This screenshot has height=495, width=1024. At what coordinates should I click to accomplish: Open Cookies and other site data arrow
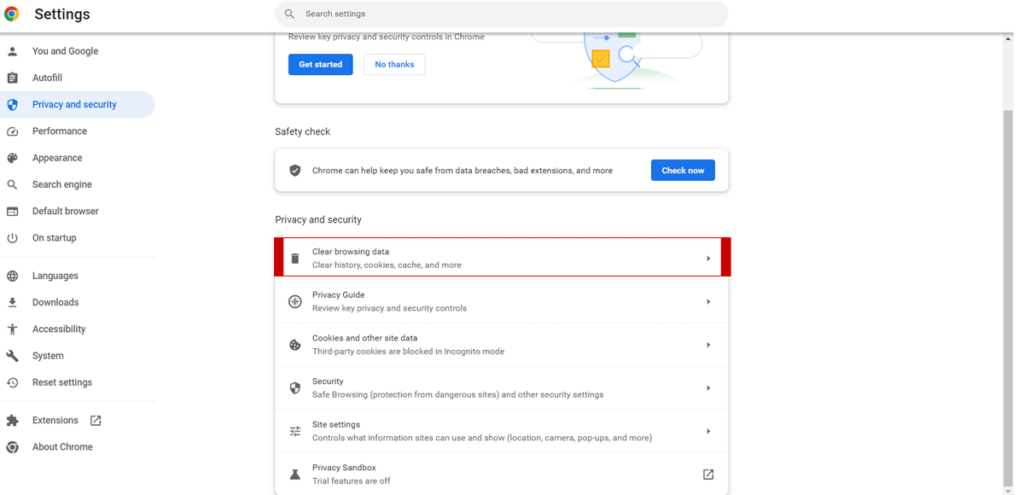708,345
